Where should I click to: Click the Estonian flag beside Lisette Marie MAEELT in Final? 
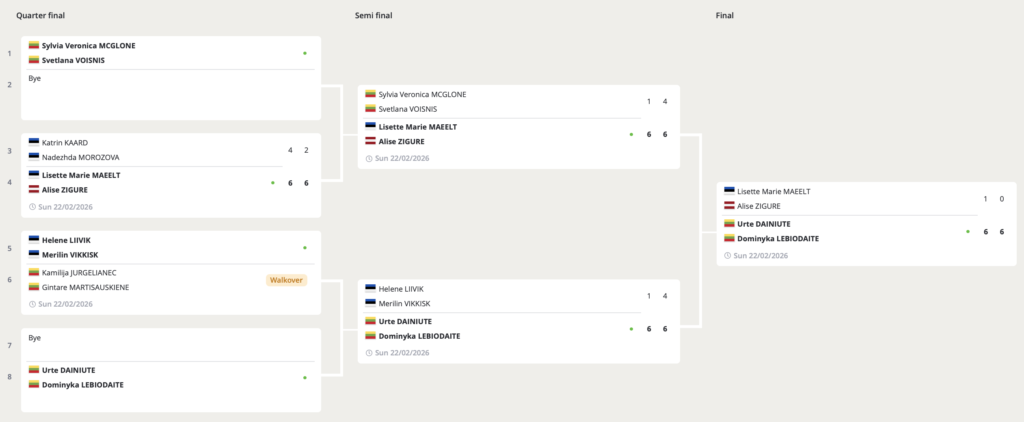coord(730,191)
